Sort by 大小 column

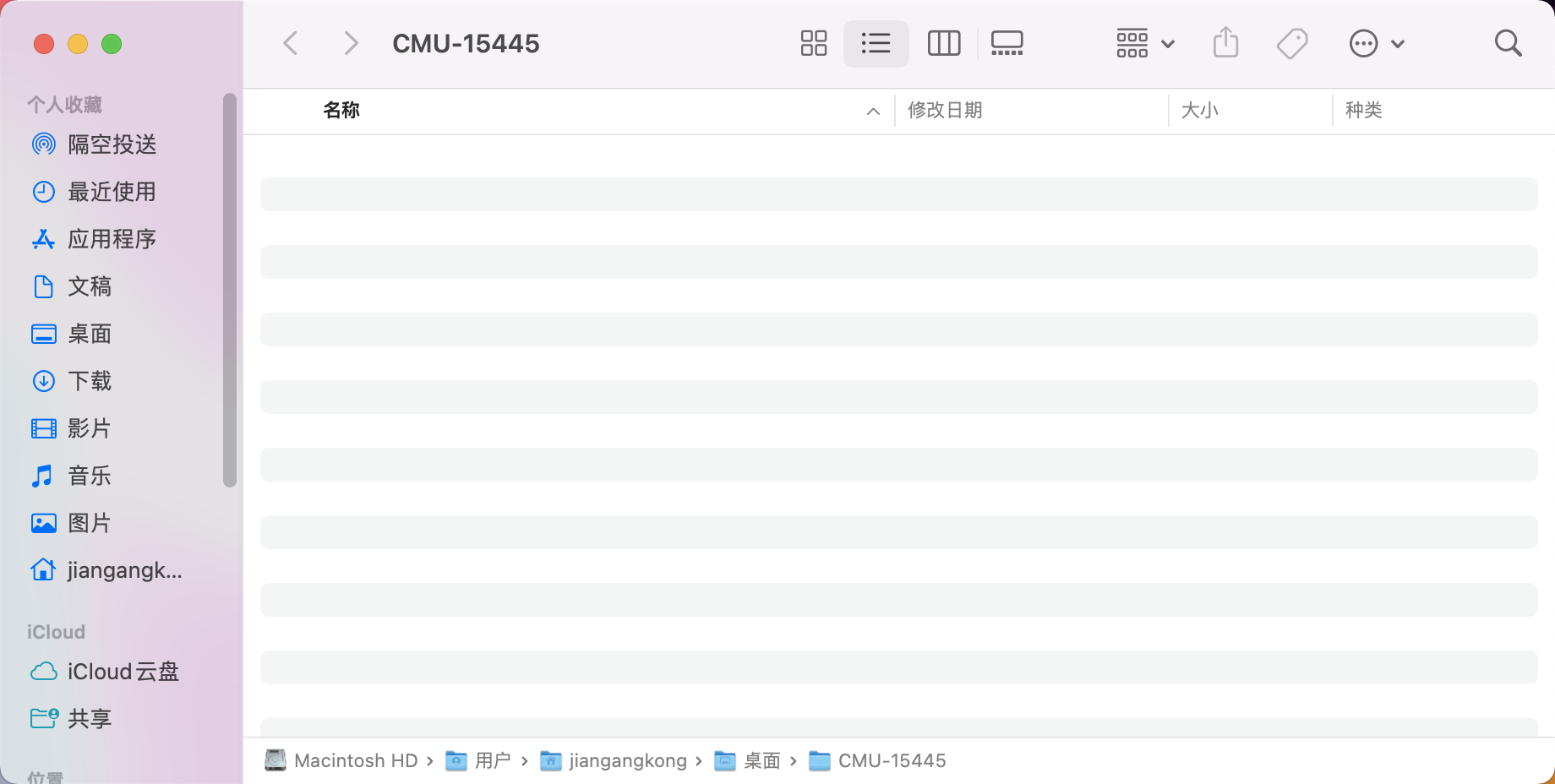pos(1199,110)
